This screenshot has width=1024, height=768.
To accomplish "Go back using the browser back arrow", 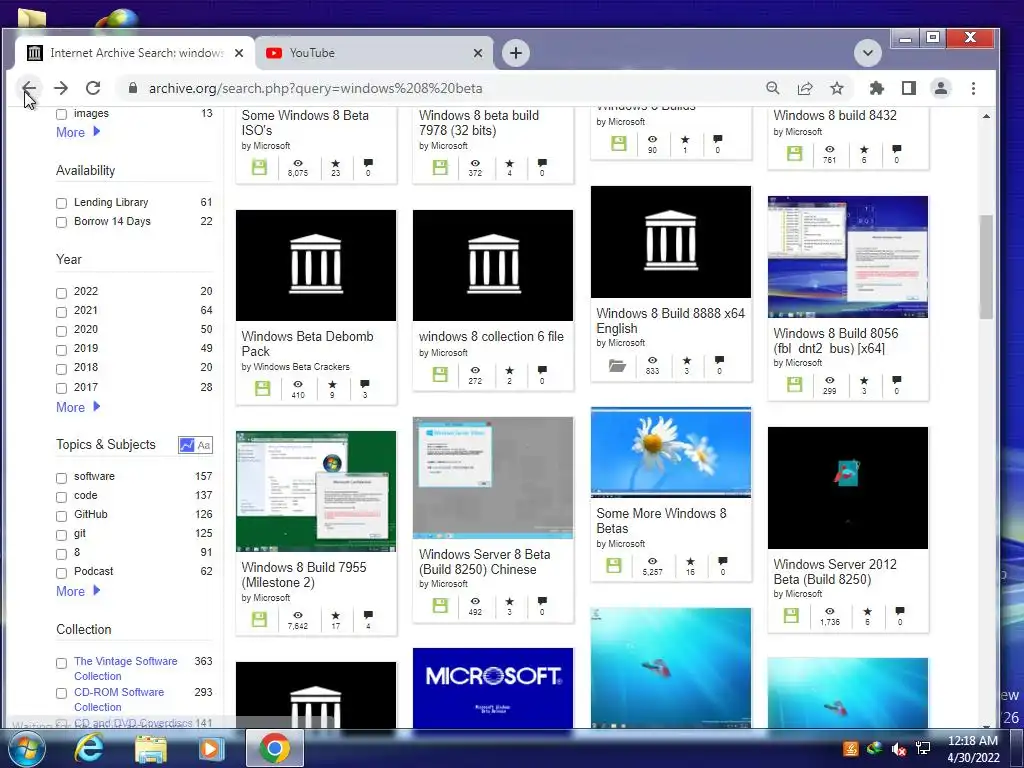I will [29, 88].
